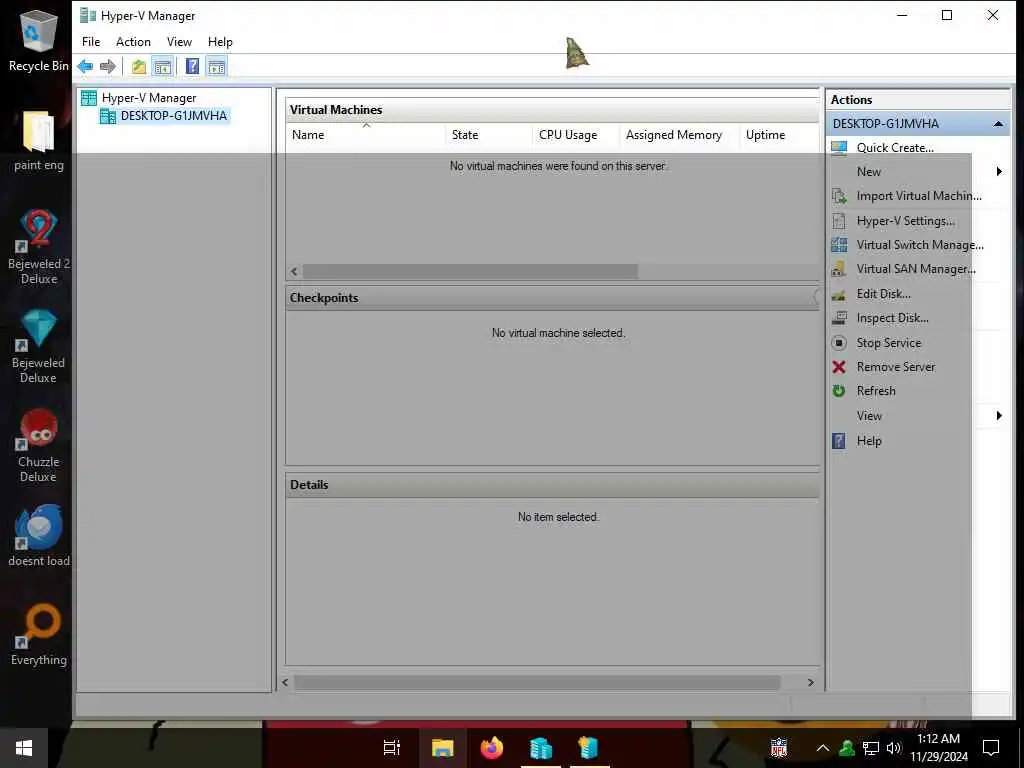Click the volume icon in system tray

point(893,748)
